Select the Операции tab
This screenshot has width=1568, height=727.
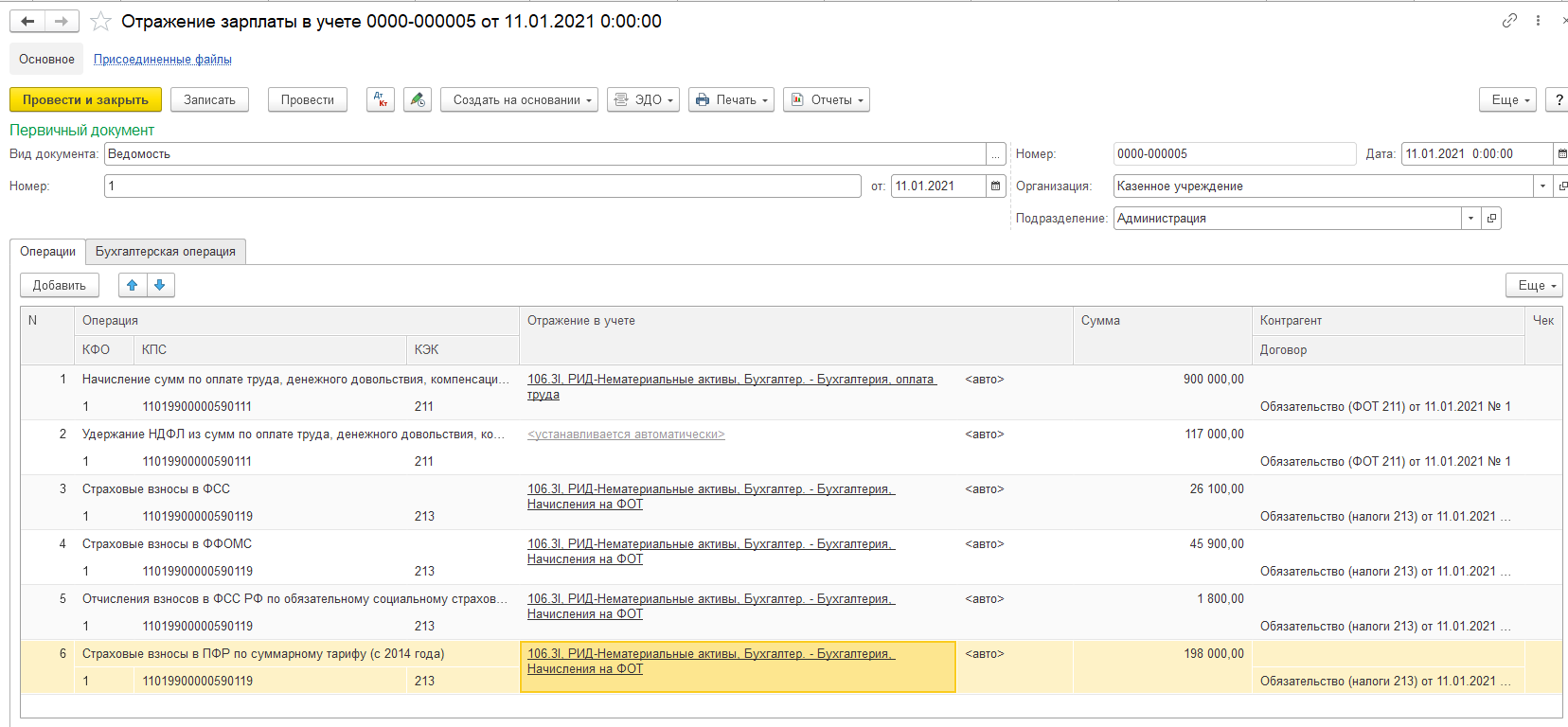47,251
